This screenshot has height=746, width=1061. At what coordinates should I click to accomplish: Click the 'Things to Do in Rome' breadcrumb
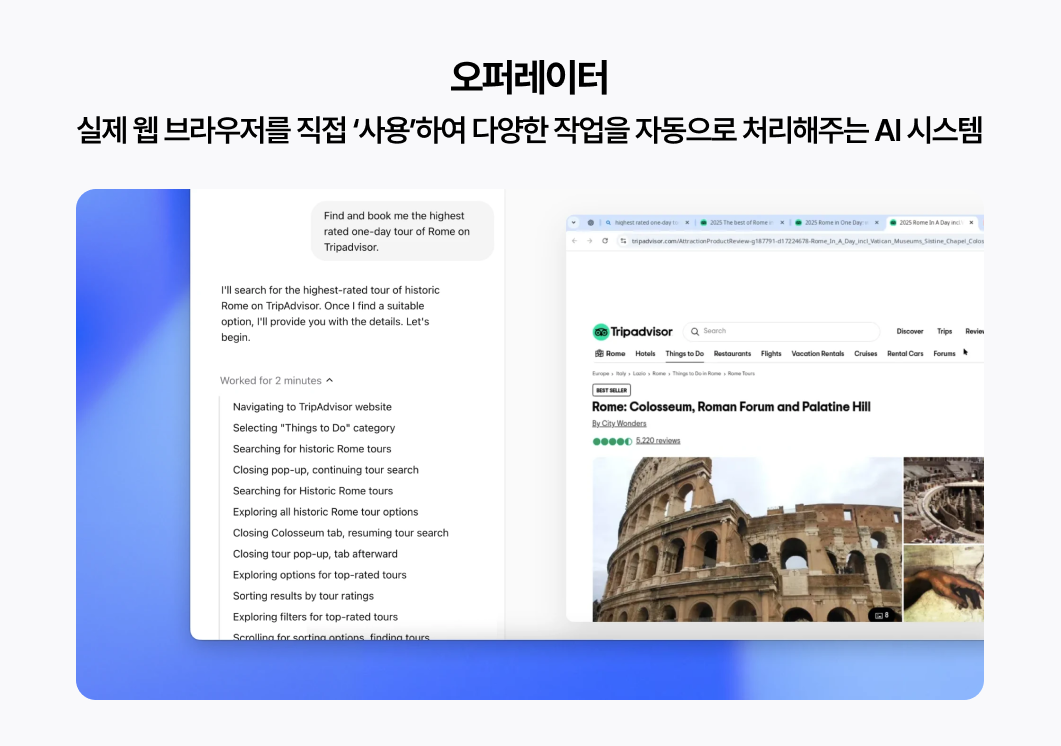point(696,374)
